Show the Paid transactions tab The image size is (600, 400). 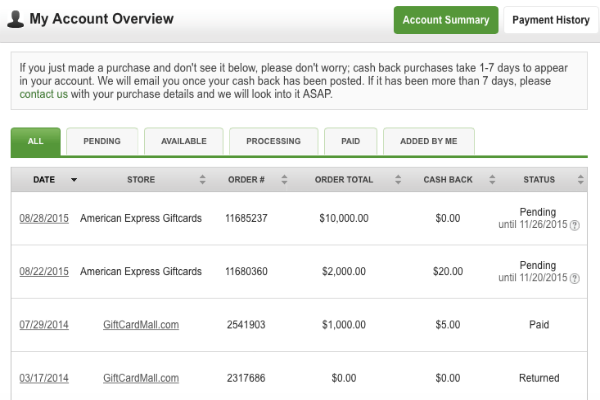351,141
